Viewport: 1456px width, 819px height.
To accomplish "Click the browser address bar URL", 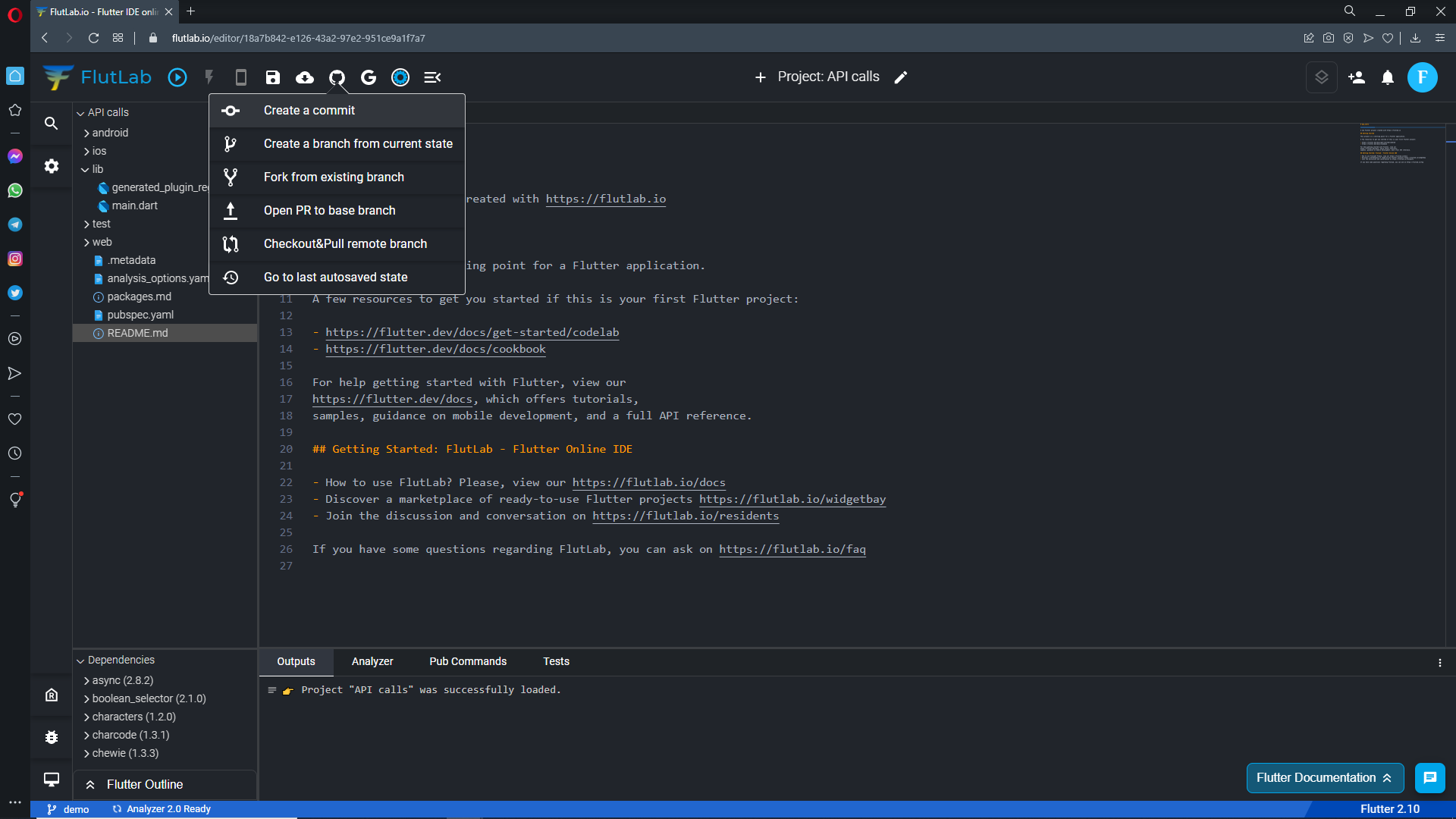I will [x=298, y=38].
